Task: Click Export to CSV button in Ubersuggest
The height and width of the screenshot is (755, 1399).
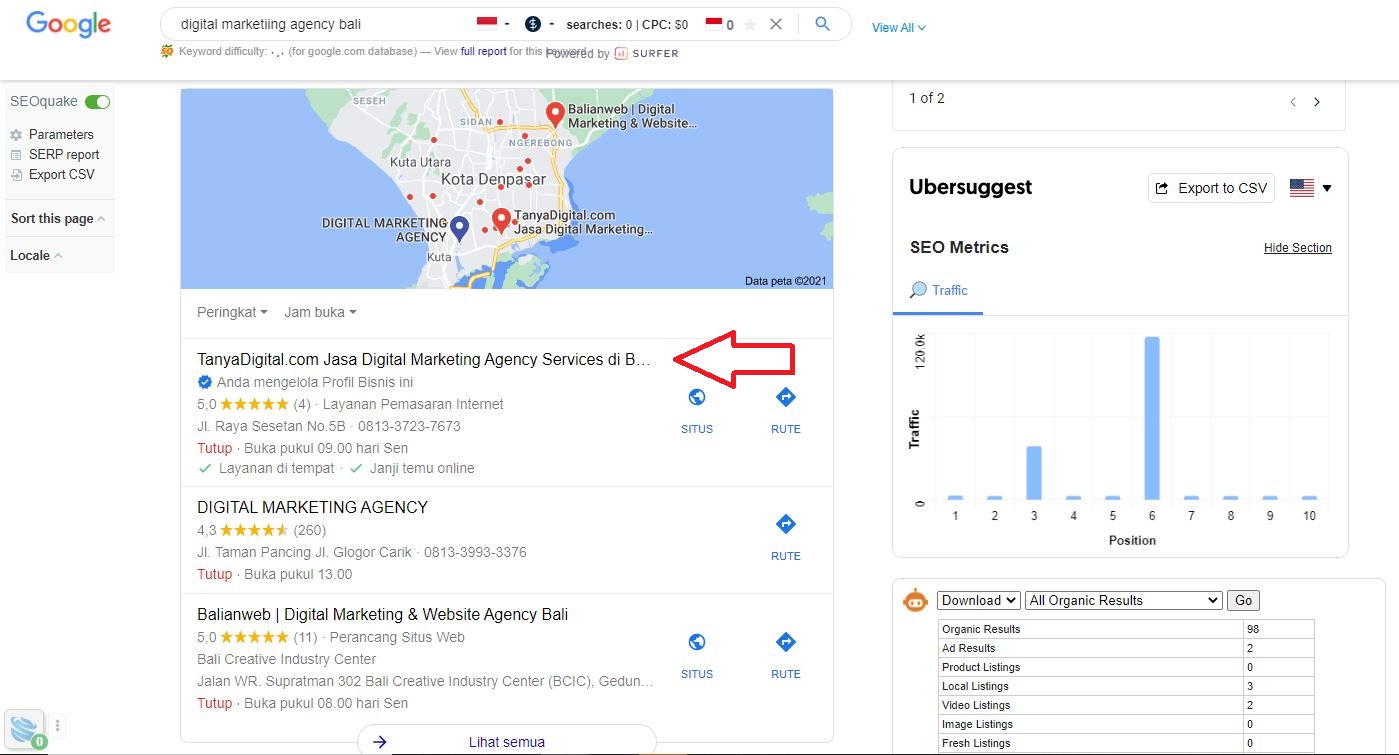Action: click(x=1211, y=188)
